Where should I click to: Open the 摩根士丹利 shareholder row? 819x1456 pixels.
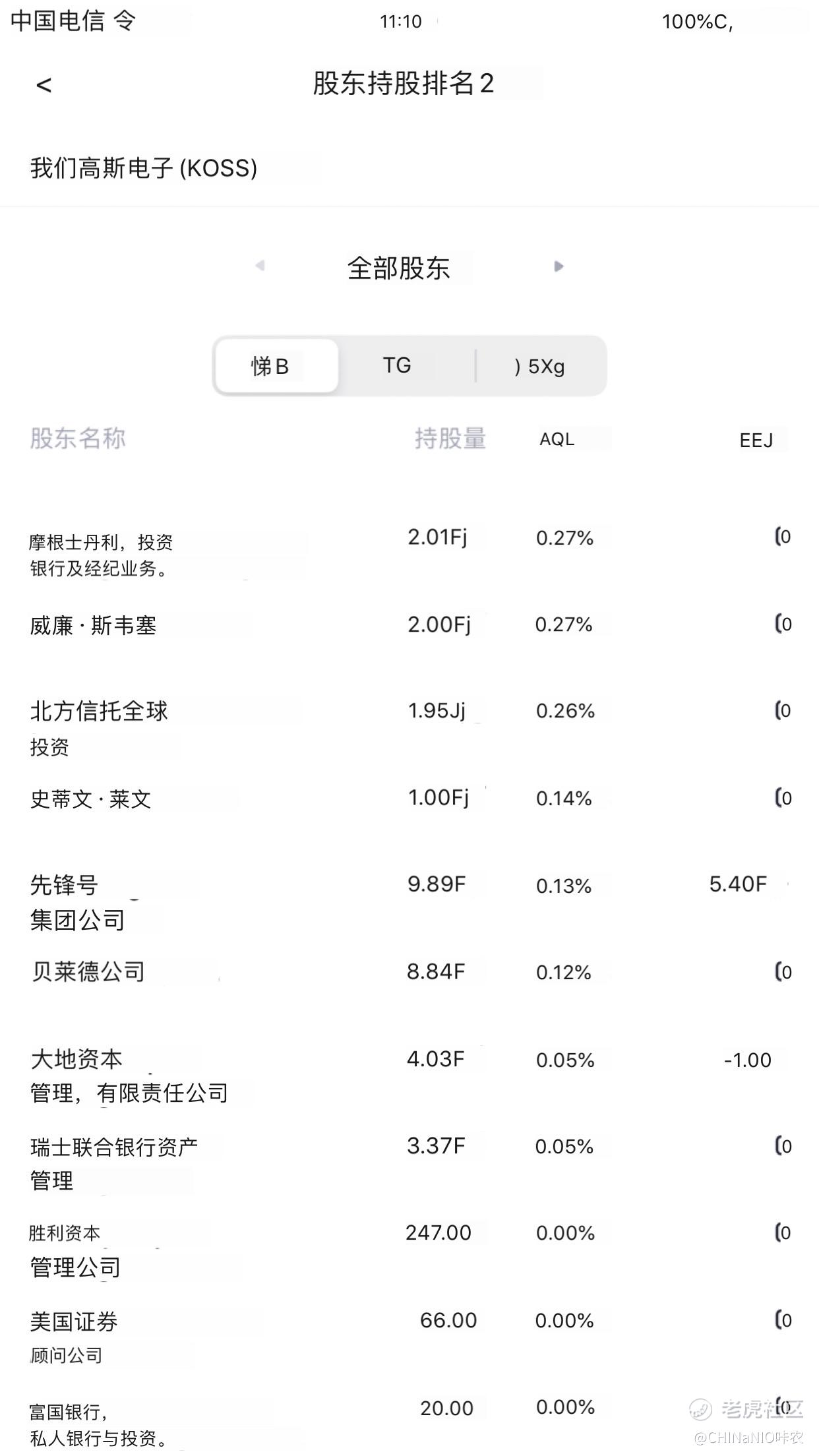tap(409, 553)
